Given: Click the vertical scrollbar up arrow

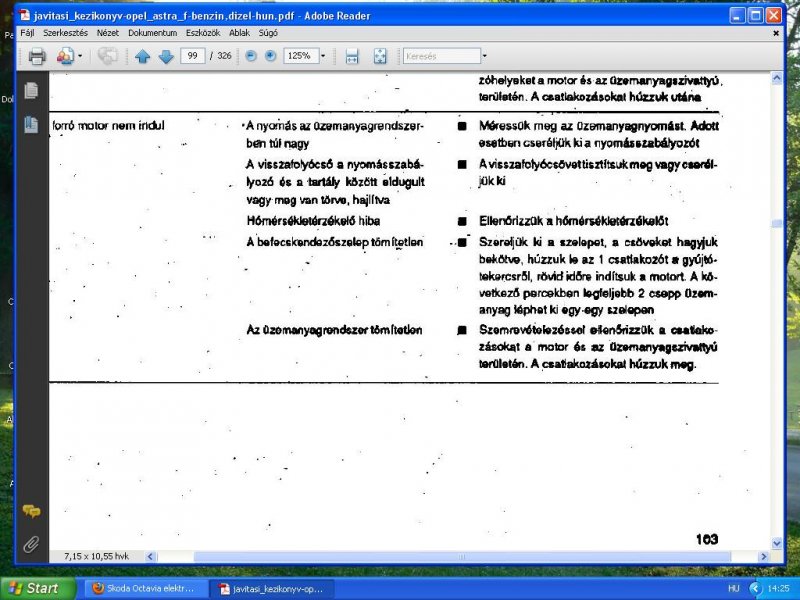Looking at the screenshot, I should [x=777, y=78].
